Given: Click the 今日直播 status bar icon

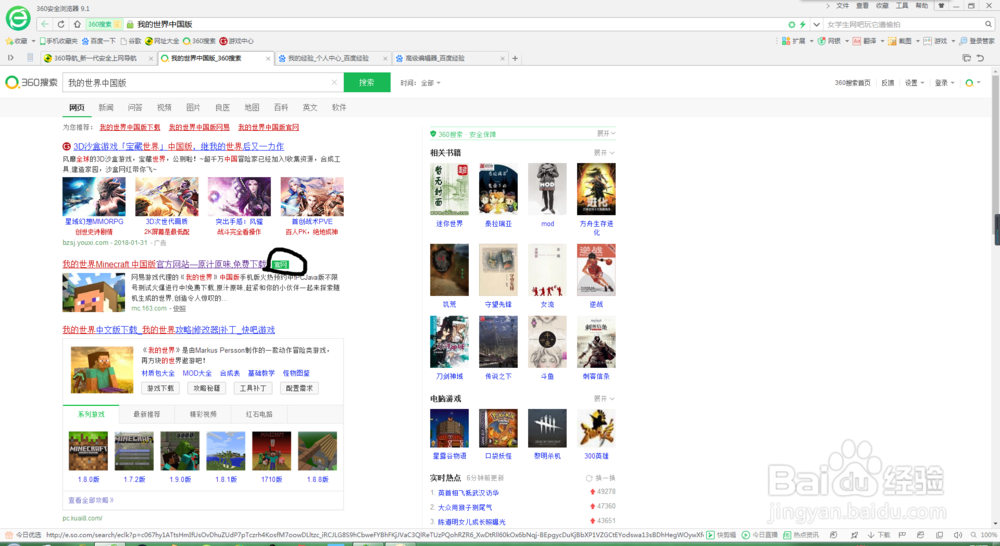Looking at the screenshot, I should tap(759, 535).
